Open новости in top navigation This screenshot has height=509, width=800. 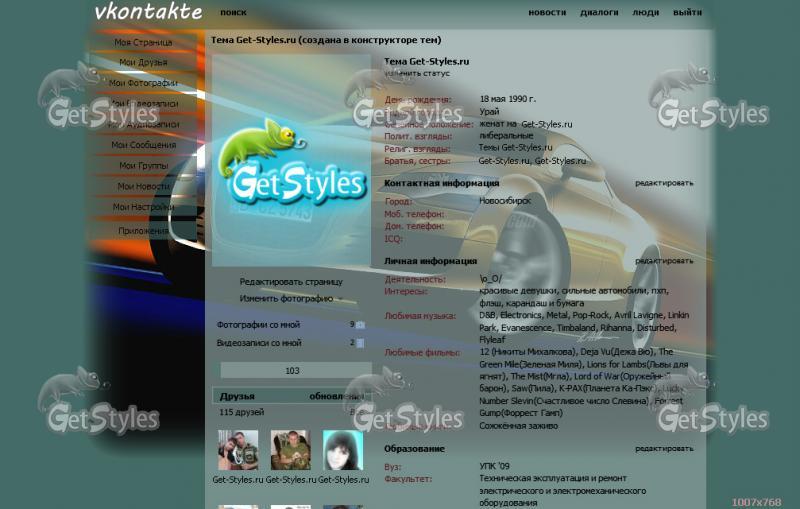547,12
